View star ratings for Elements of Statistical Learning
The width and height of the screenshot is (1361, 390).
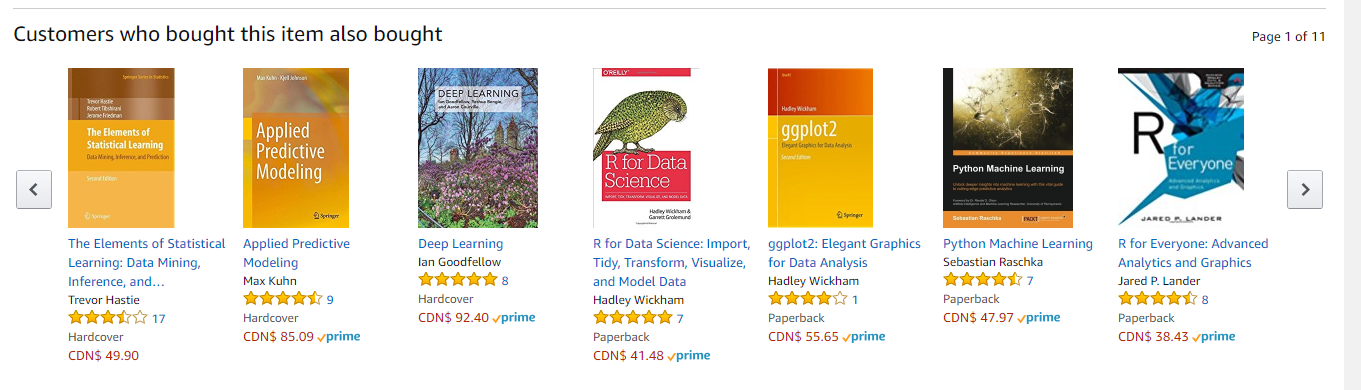pyautogui.click(x=108, y=318)
